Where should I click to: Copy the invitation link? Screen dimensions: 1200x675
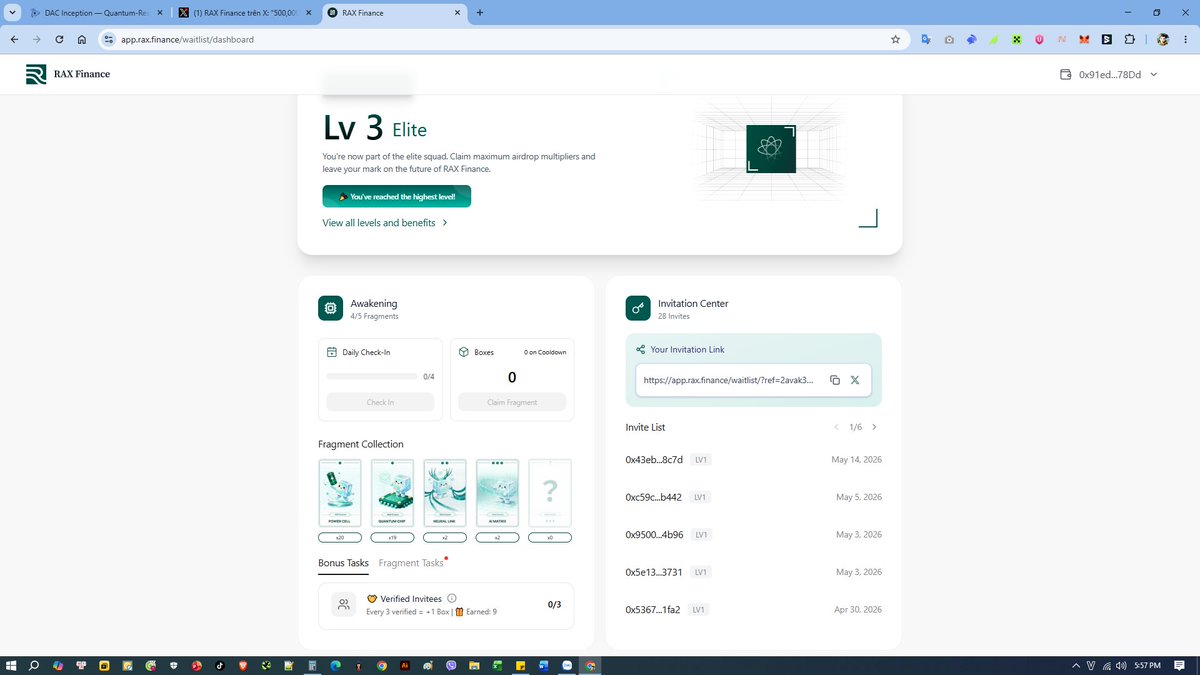point(835,380)
